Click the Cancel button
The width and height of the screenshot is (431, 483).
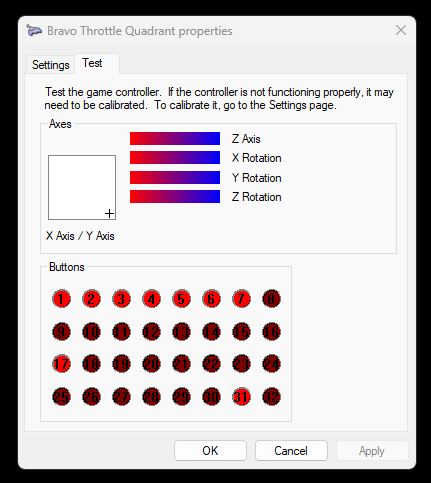291,451
